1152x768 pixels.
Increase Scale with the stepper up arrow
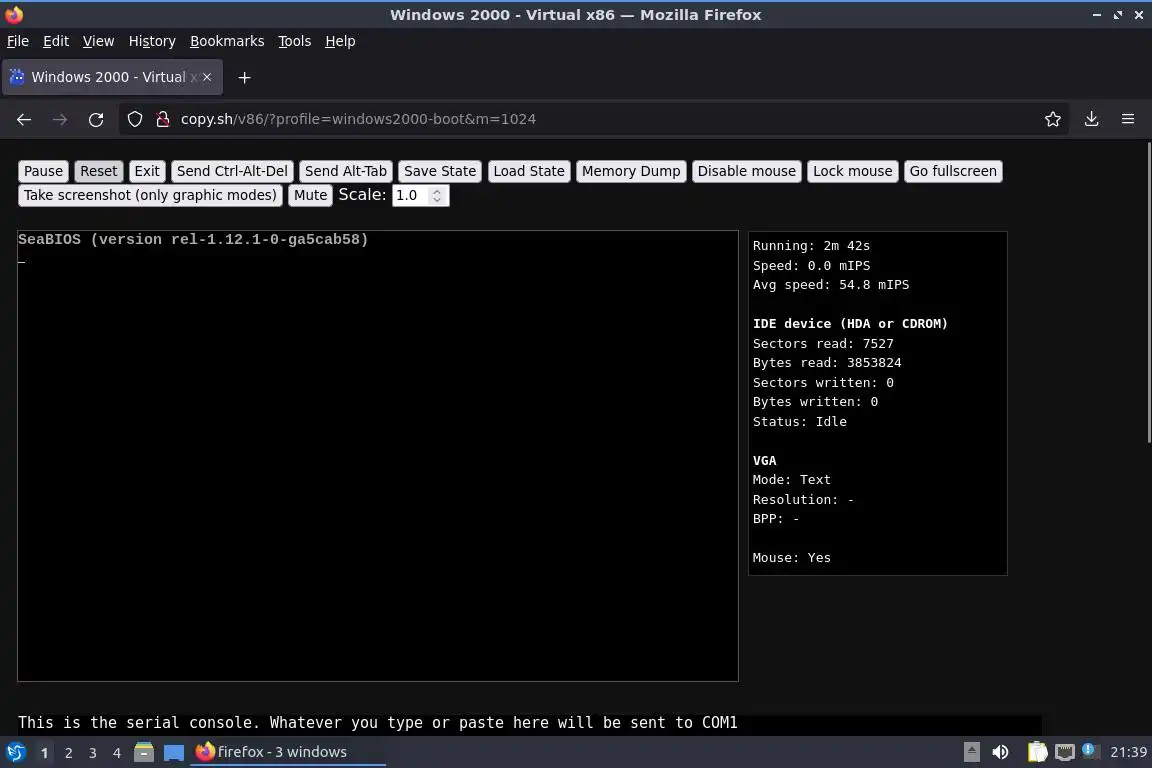(437, 191)
